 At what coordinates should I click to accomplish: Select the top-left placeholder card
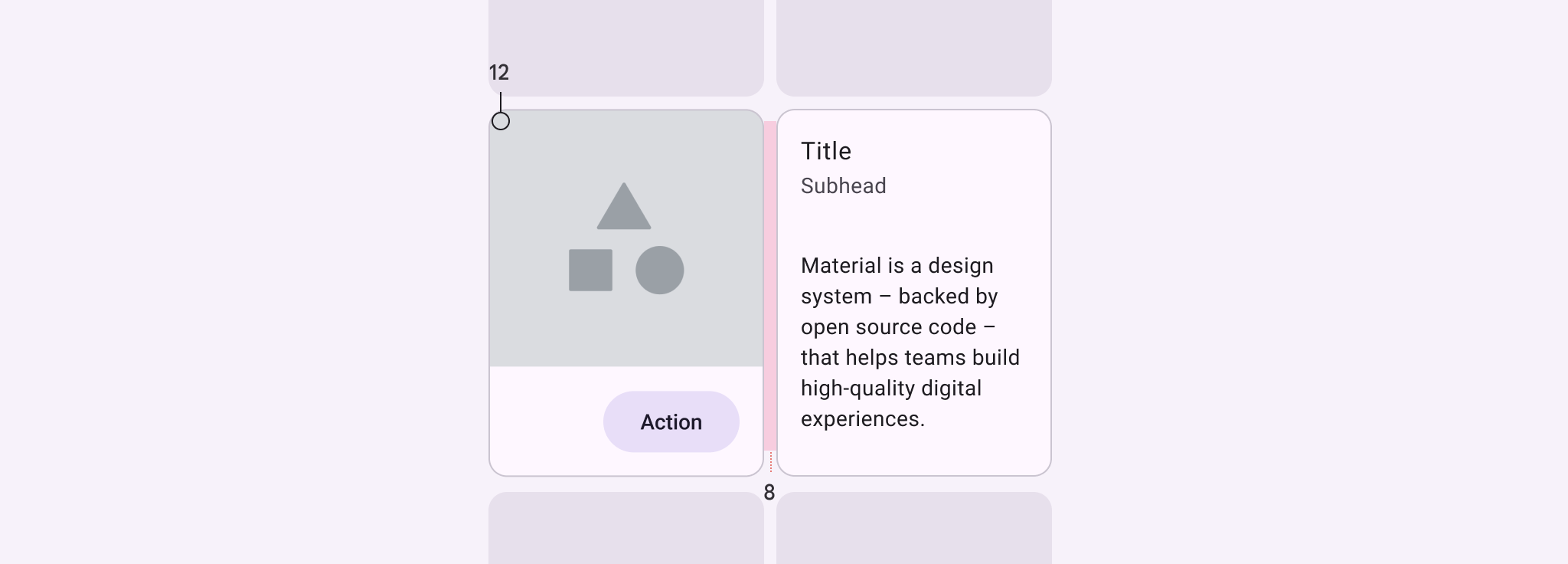[626, 48]
